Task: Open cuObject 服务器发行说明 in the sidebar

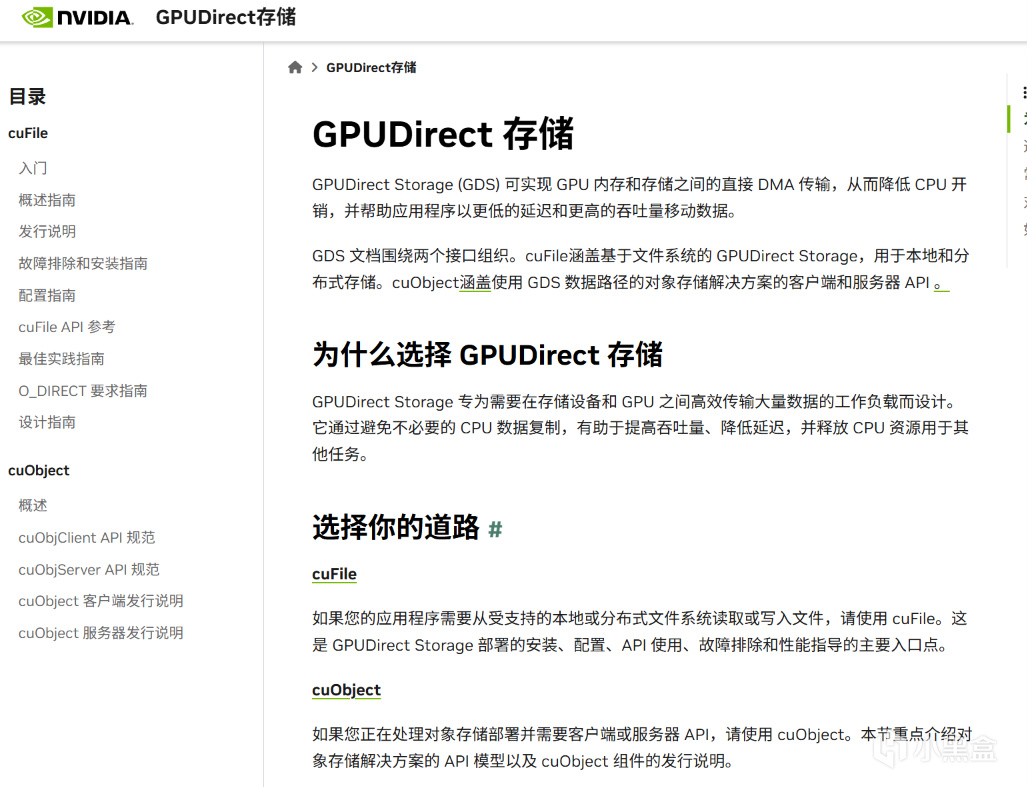Action: point(101,633)
